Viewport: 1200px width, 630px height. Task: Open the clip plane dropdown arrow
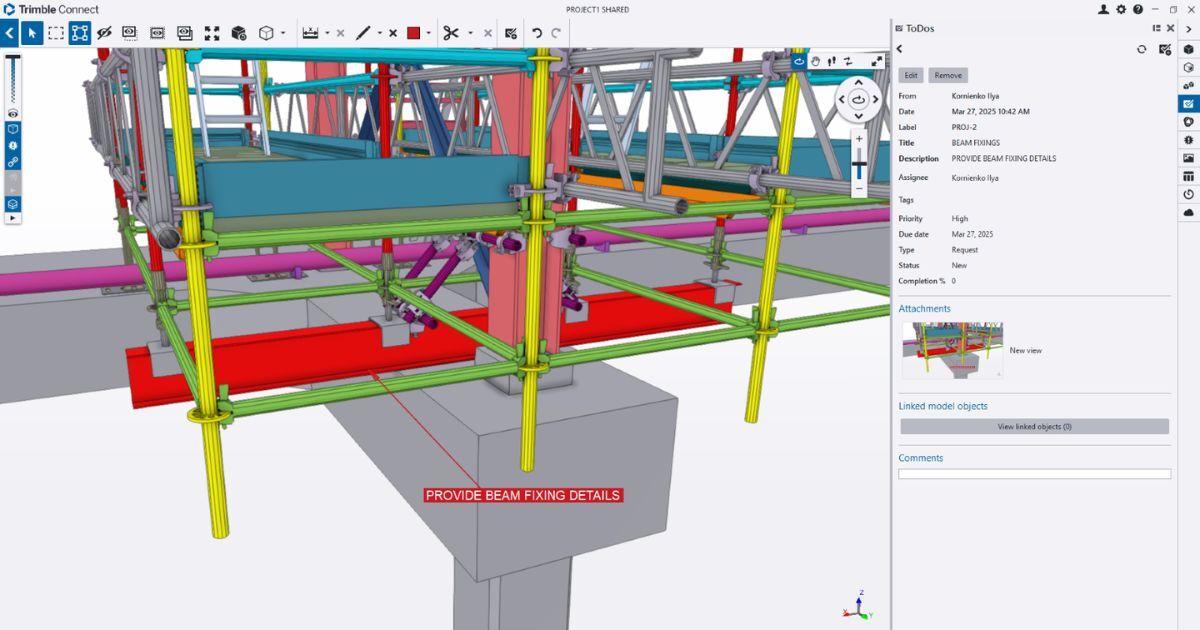coord(470,33)
